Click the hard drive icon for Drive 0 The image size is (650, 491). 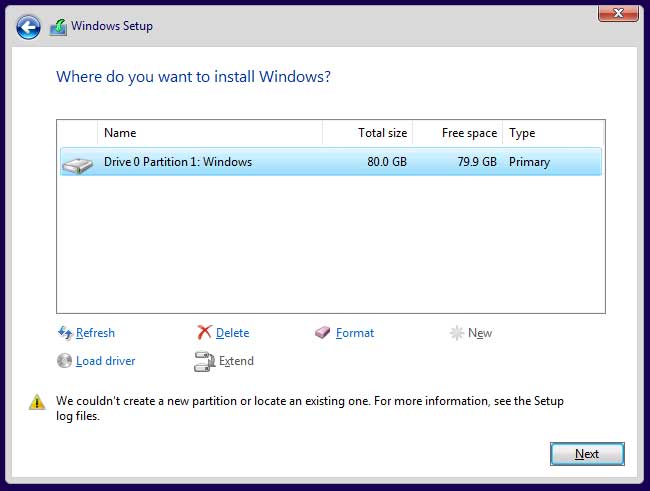pos(78,165)
